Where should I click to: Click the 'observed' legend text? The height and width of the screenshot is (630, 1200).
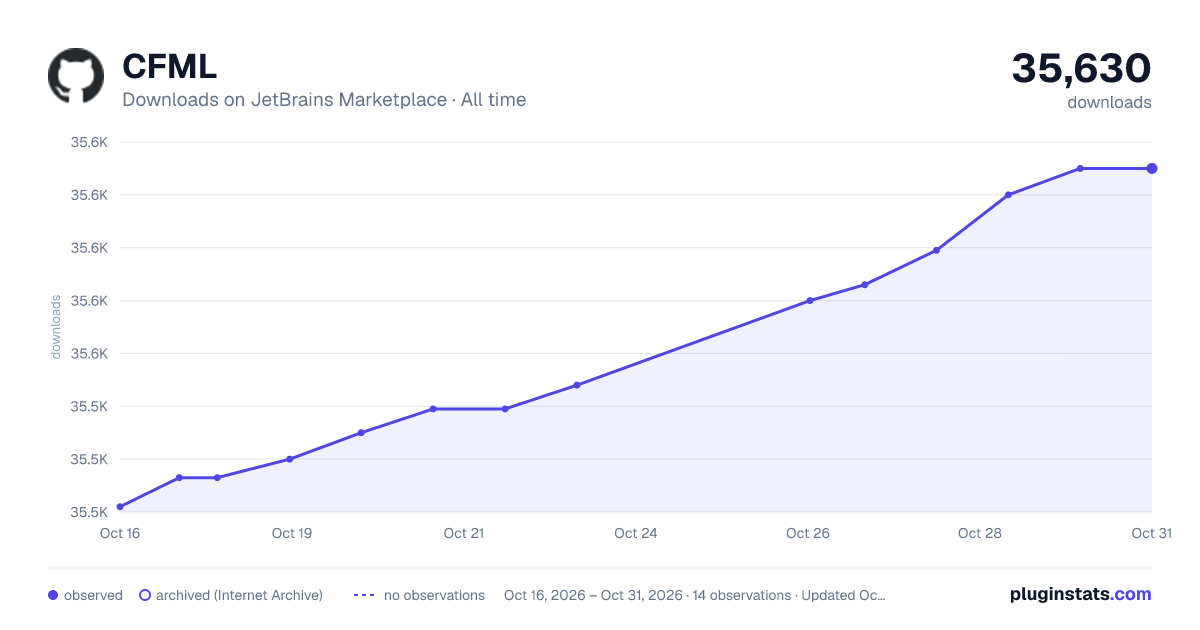tap(93, 595)
